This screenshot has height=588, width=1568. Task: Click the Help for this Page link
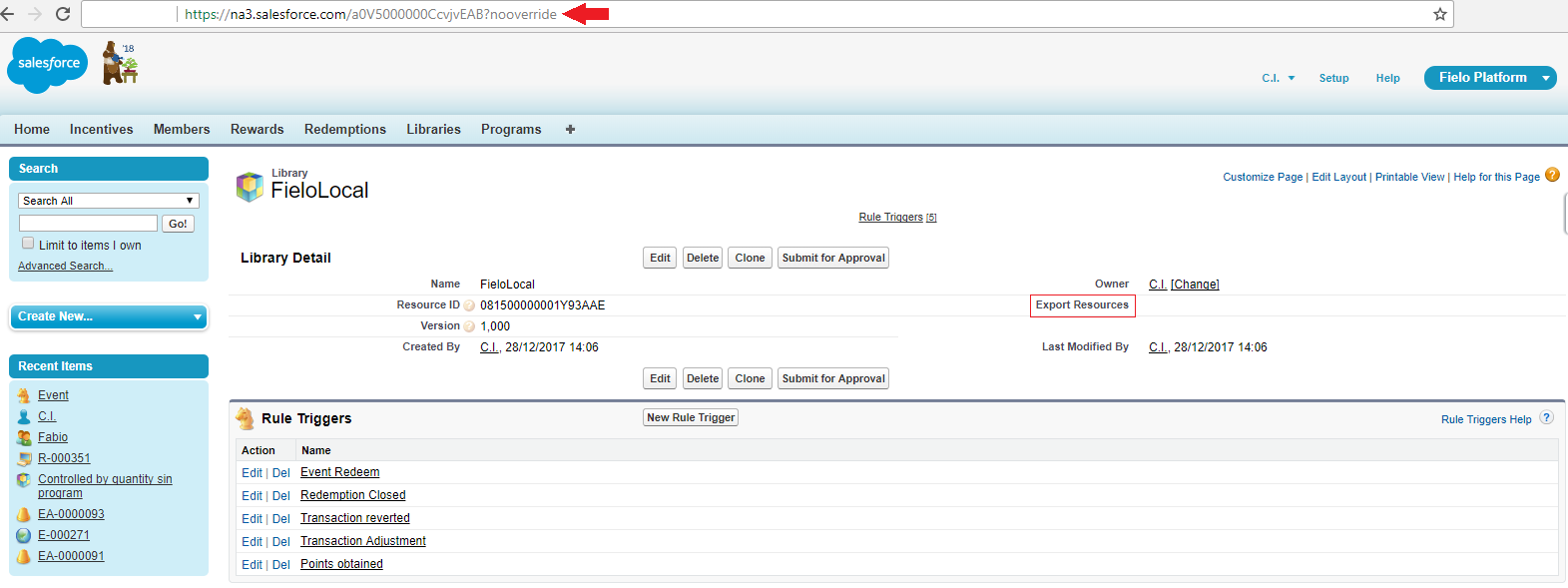click(x=1496, y=177)
